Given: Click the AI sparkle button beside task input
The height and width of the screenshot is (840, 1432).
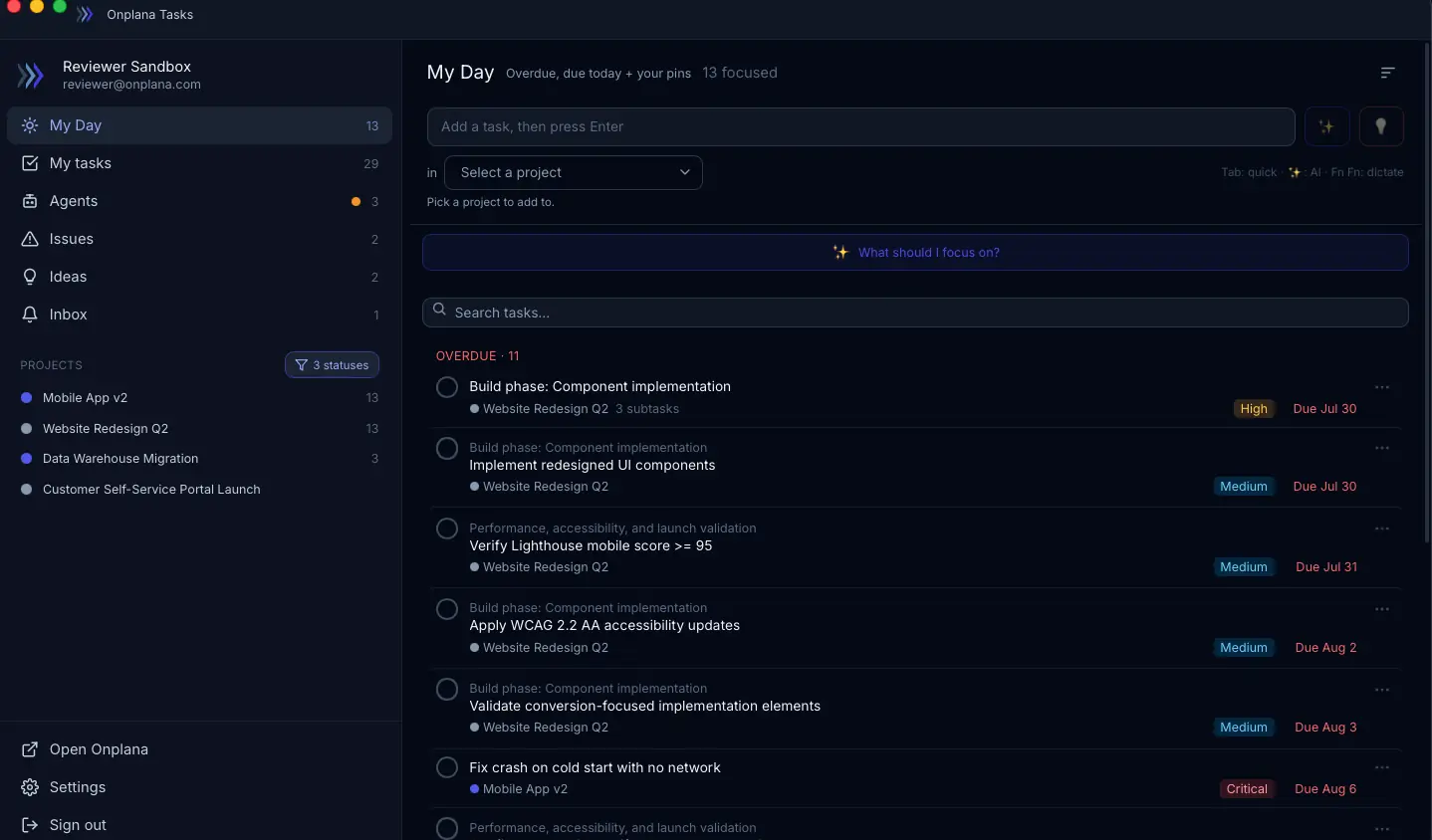Looking at the screenshot, I should (x=1326, y=126).
